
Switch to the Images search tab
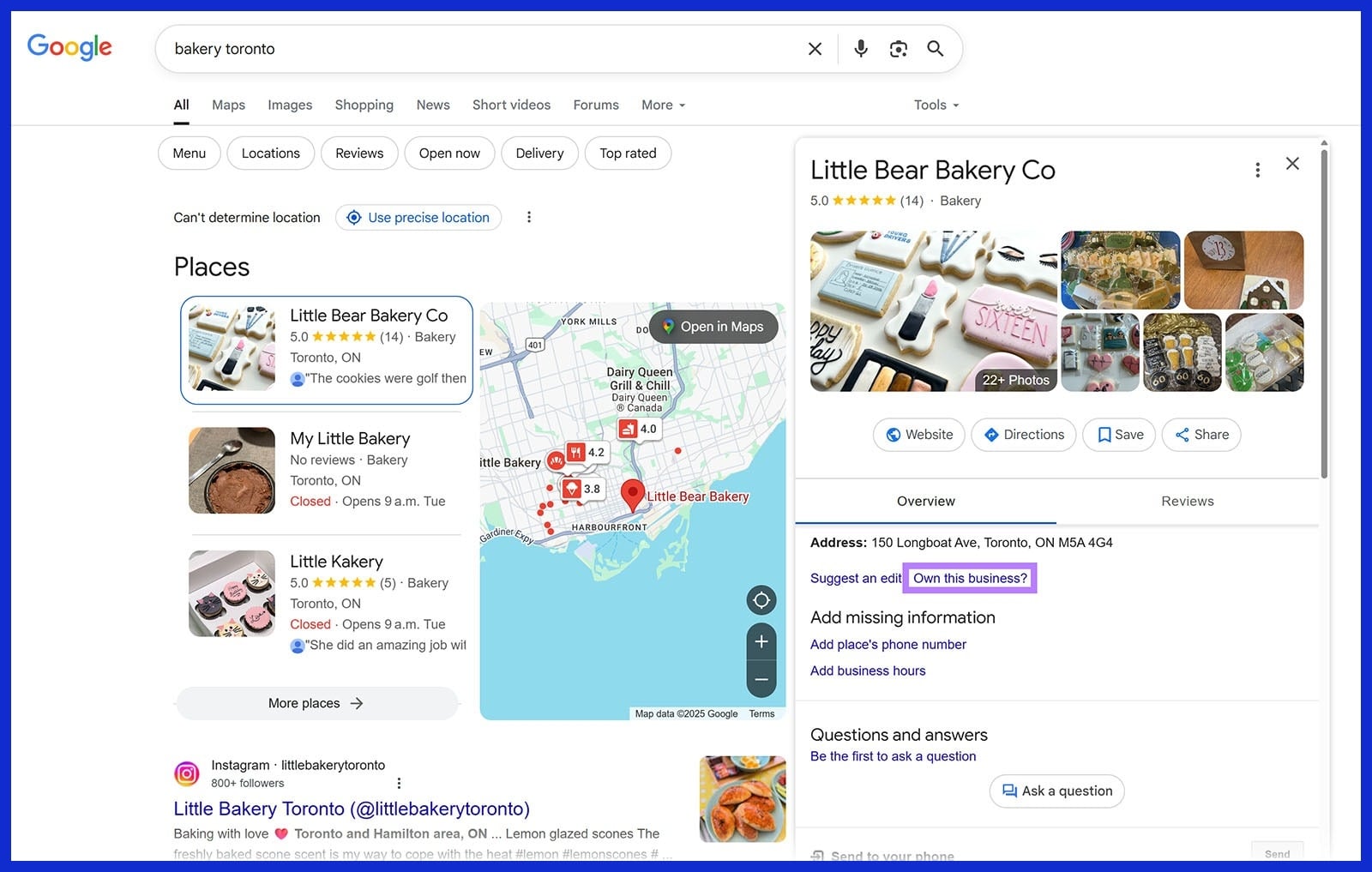click(x=289, y=105)
